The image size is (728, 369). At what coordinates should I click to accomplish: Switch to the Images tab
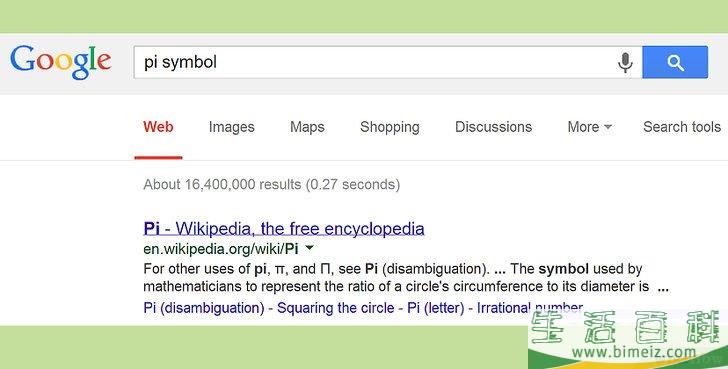[232, 127]
